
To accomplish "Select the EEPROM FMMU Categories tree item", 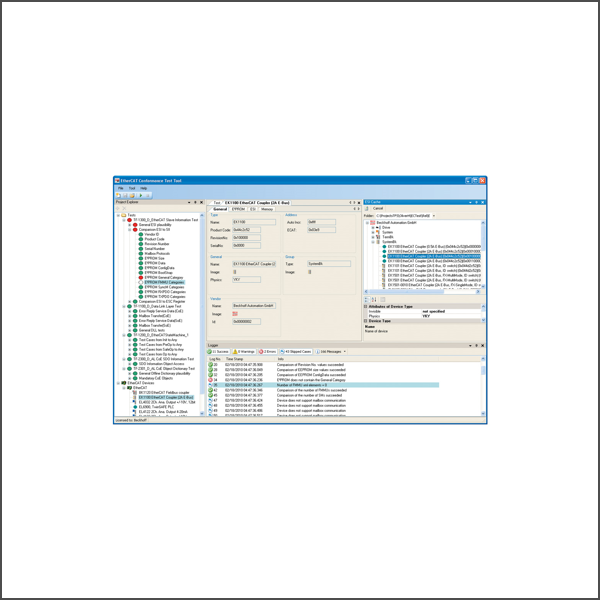I will pos(164,282).
